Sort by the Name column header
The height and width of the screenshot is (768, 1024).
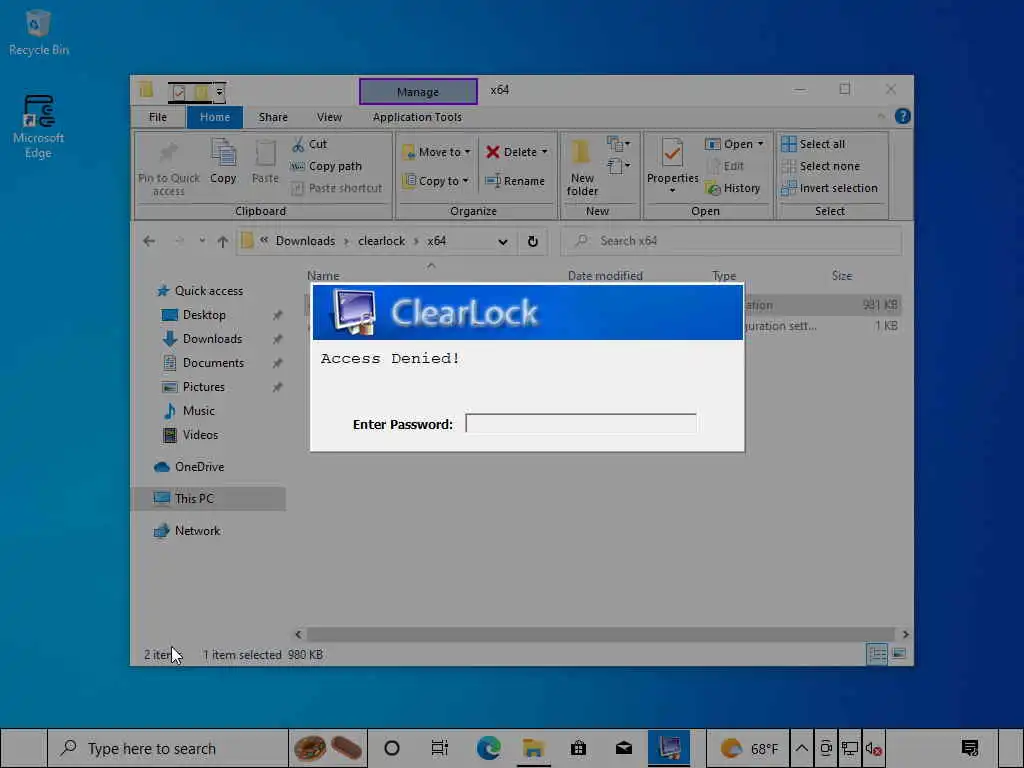pos(323,276)
